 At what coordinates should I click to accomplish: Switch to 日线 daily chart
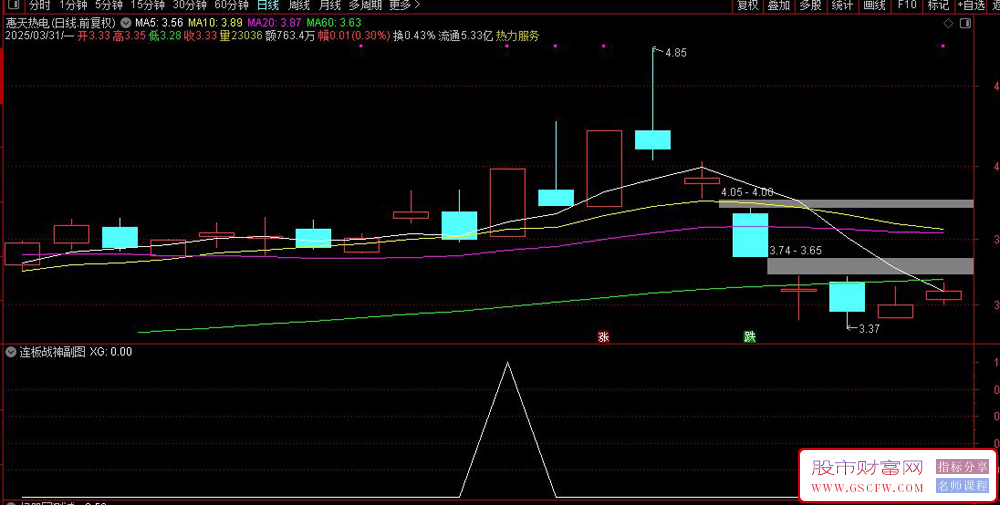268,5
